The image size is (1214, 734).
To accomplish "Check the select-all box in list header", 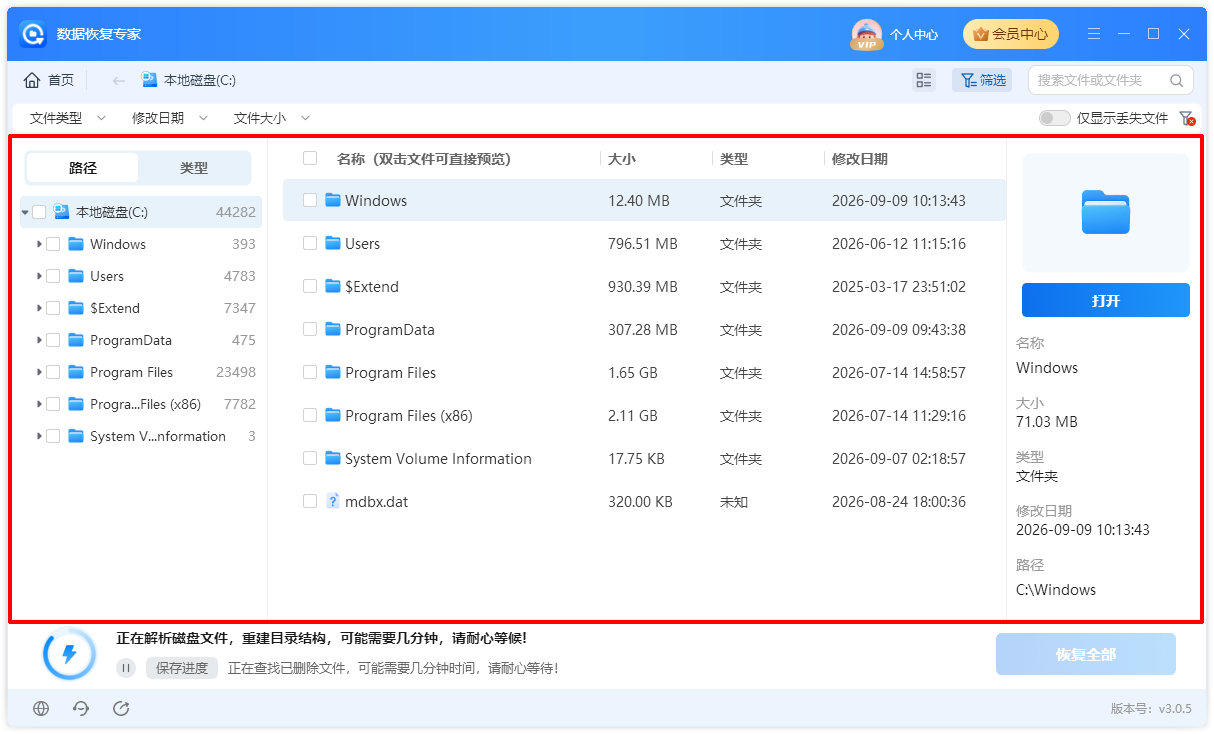I will coord(310,158).
